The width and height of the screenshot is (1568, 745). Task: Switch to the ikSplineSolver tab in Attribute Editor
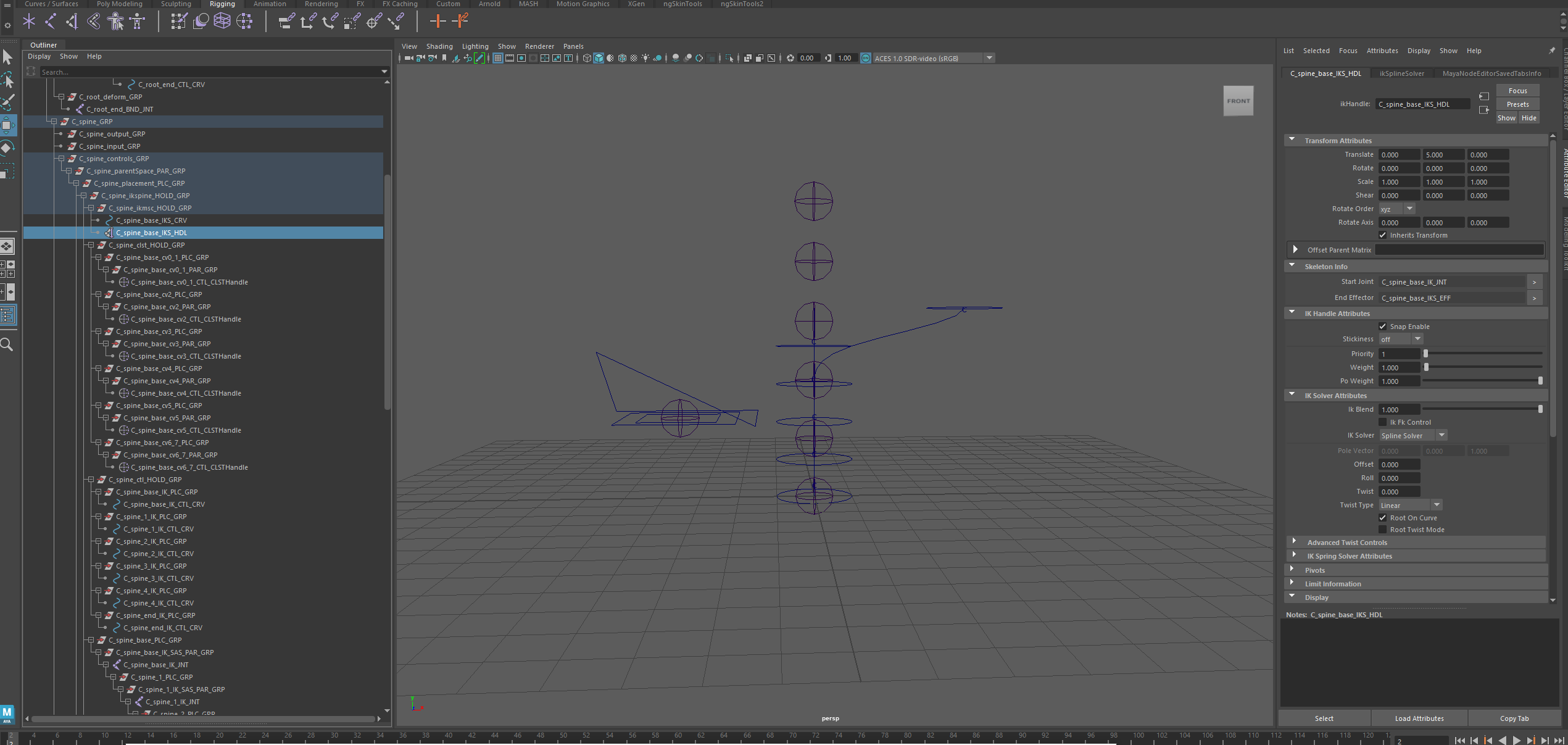[x=1402, y=73]
